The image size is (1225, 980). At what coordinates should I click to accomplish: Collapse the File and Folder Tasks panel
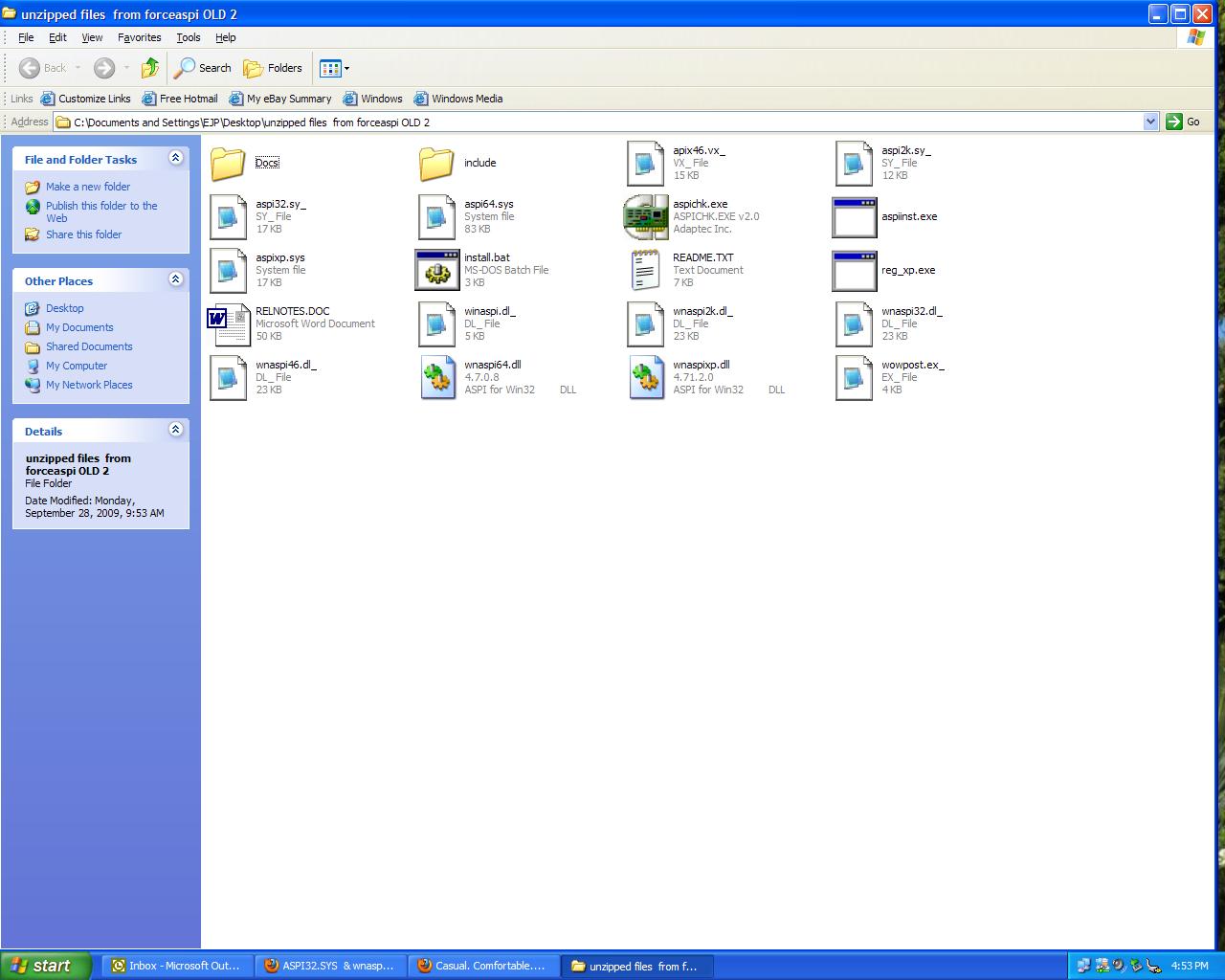click(175, 158)
